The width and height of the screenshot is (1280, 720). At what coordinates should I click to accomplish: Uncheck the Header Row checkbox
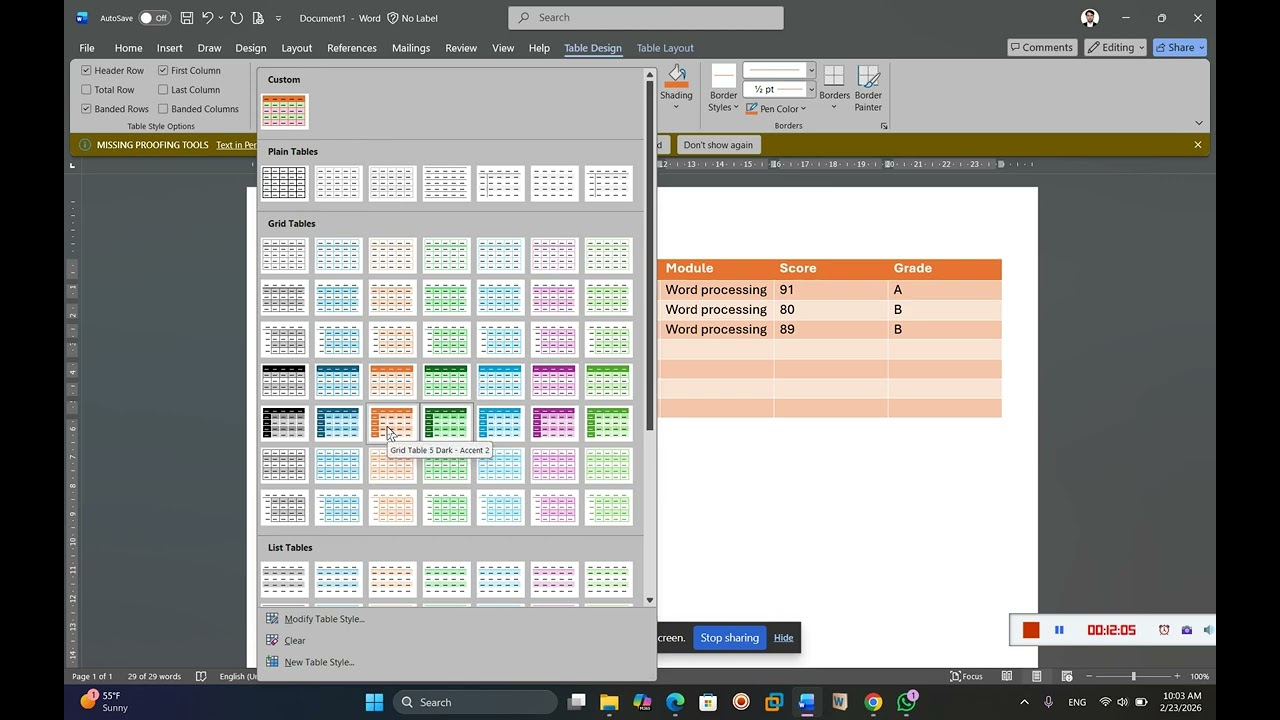click(x=86, y=70)
